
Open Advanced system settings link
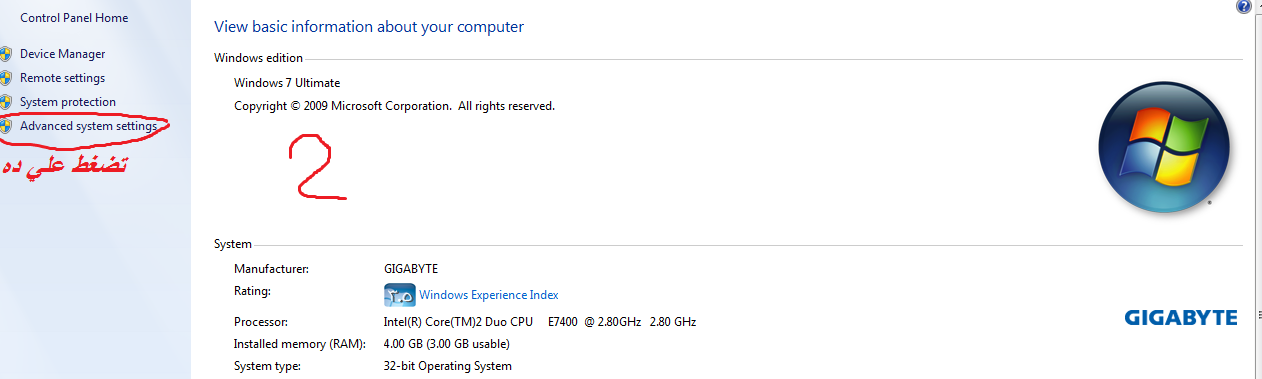pyautogui.click(x=88, y=126)
